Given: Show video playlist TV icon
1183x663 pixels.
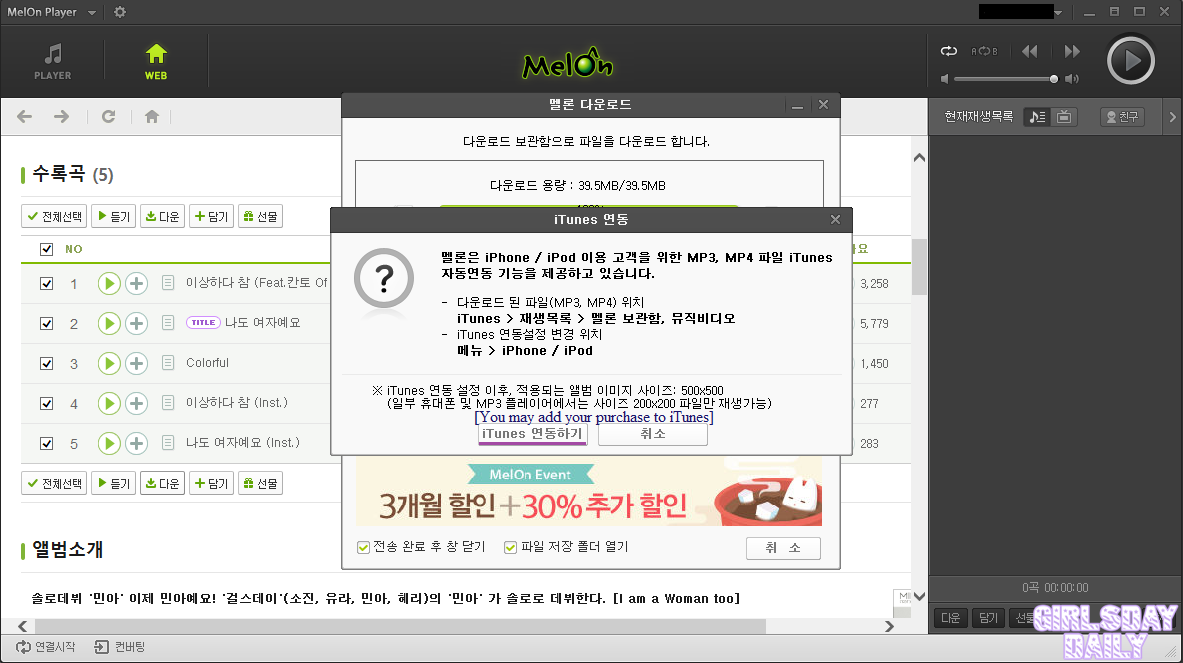Looking at the screenshot, I should point(1064,117).
